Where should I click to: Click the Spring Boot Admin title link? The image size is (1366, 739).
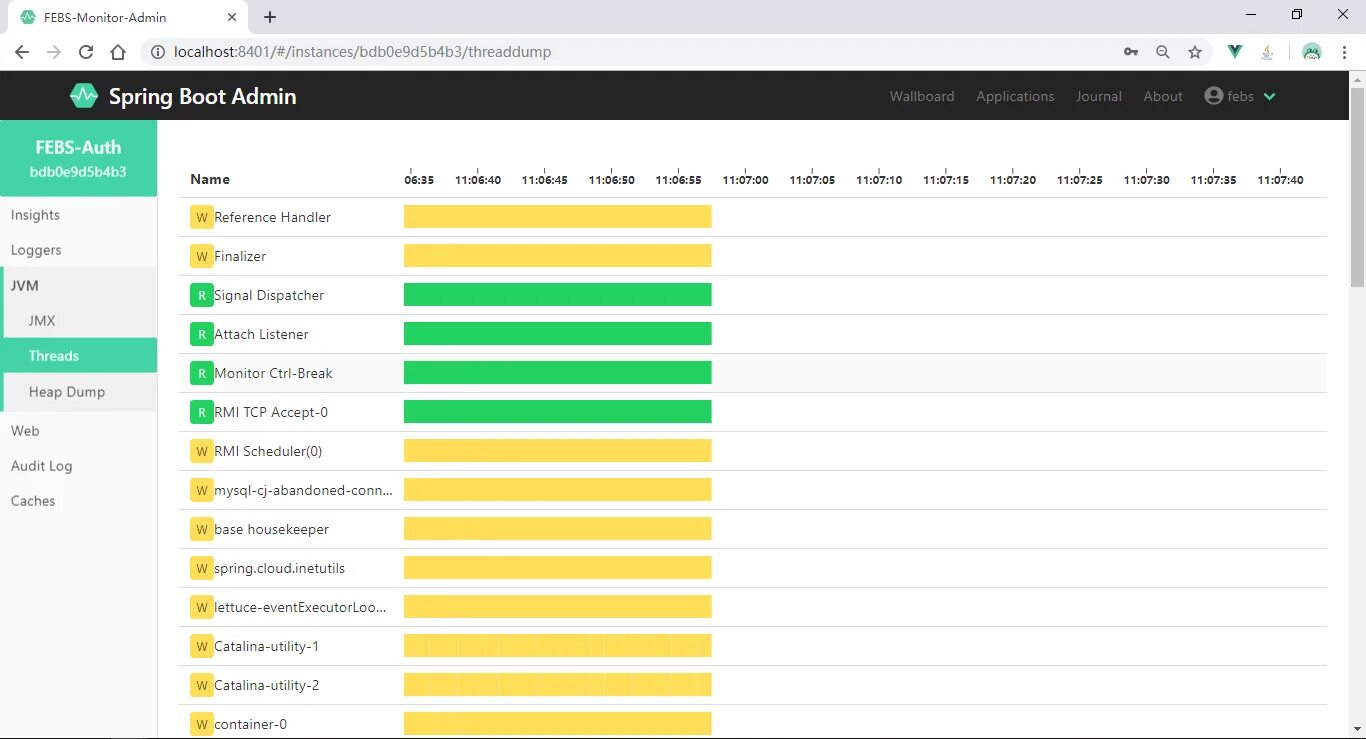(x=202, y=96)
